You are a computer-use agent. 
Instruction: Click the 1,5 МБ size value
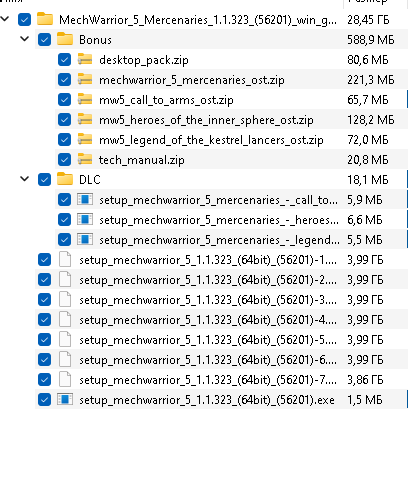365,400
